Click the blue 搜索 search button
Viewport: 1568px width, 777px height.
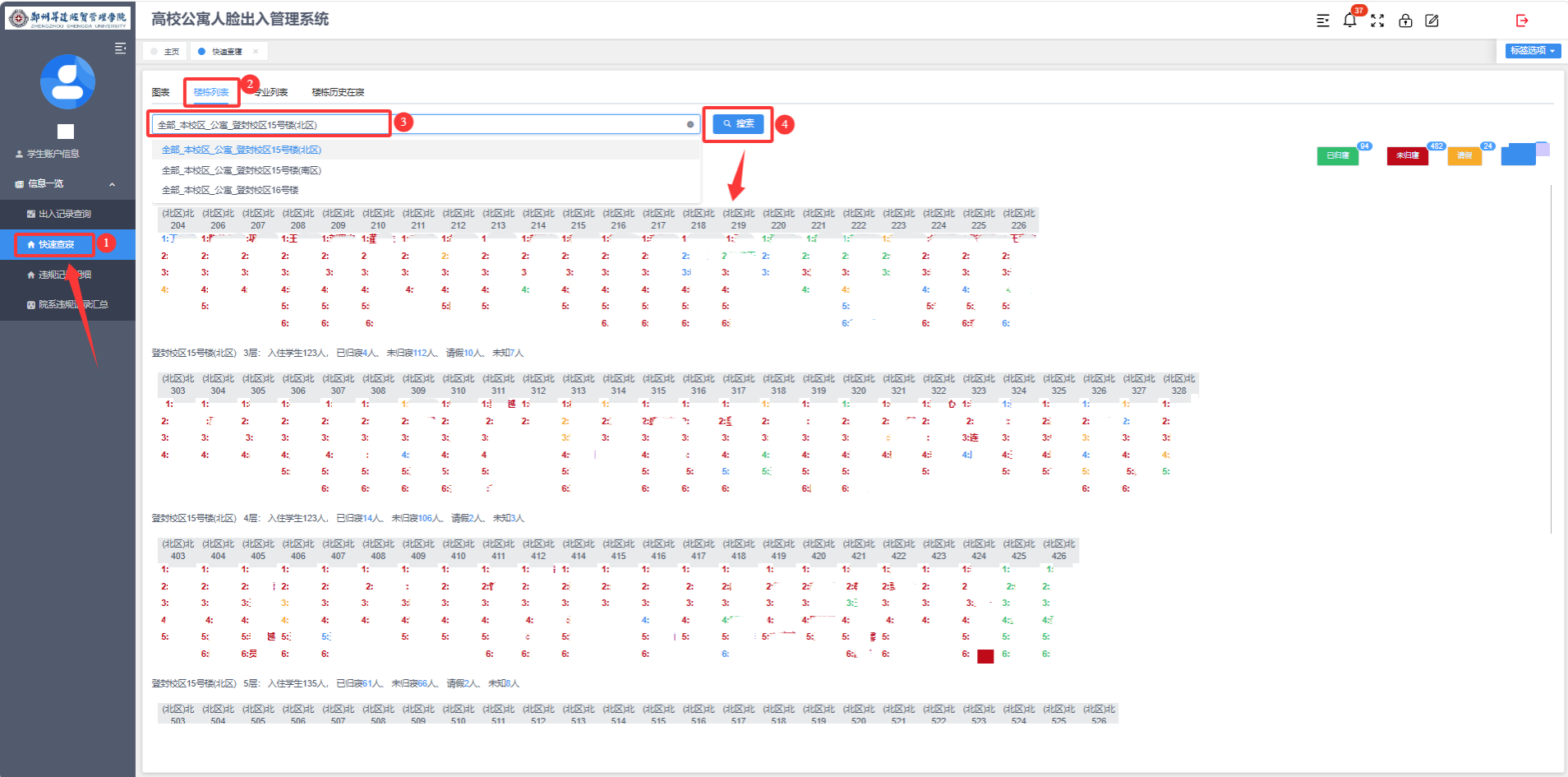(738, 124)
